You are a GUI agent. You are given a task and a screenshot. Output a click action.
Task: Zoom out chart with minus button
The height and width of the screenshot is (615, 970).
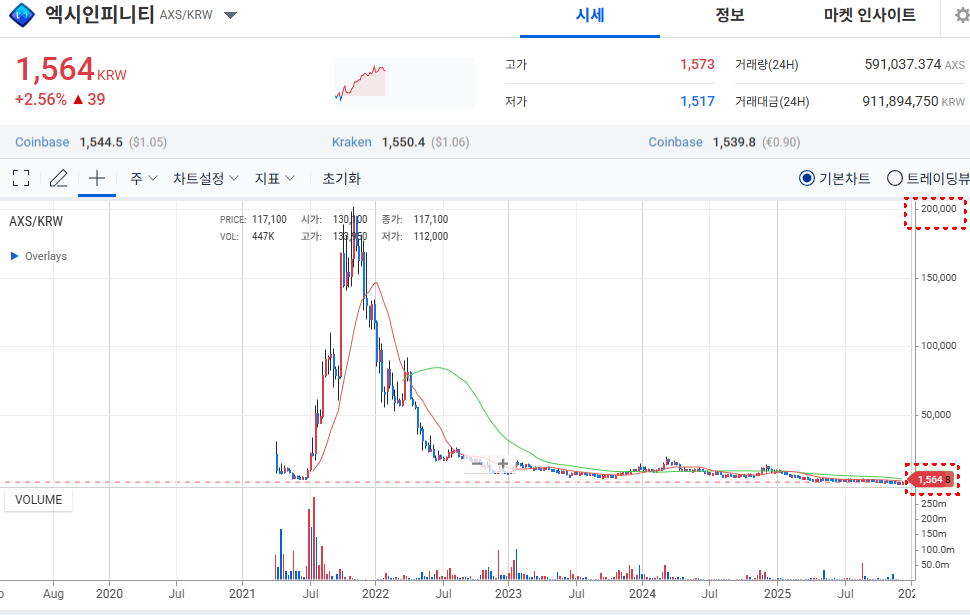[477, 463]
